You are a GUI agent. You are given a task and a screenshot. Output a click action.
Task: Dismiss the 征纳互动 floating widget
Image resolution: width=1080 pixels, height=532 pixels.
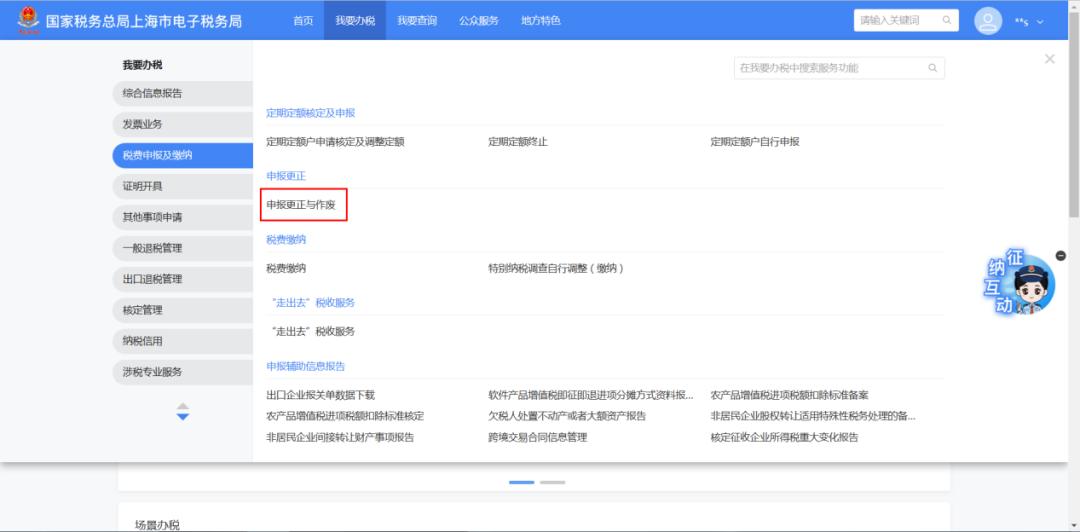[1060, 256]
